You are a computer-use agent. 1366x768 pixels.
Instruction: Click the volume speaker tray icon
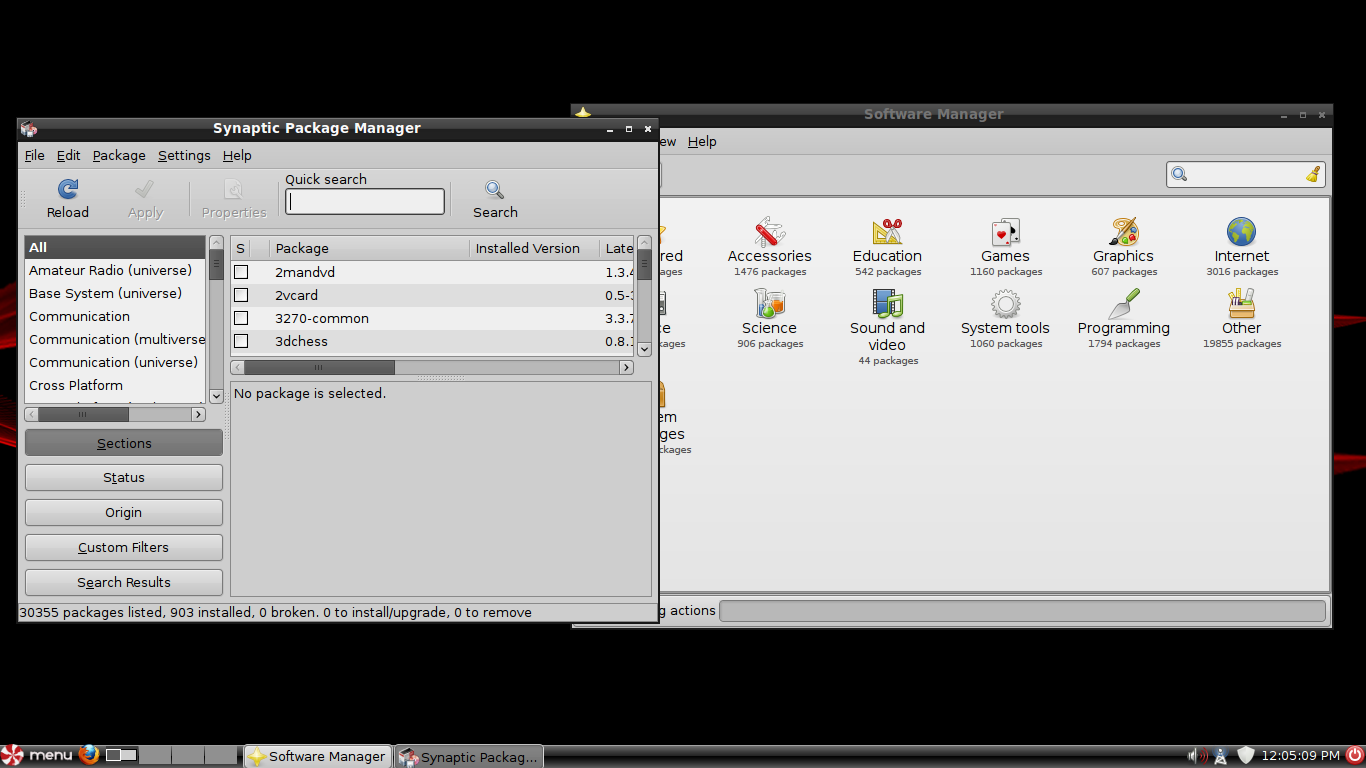[x=1196, y=756]
